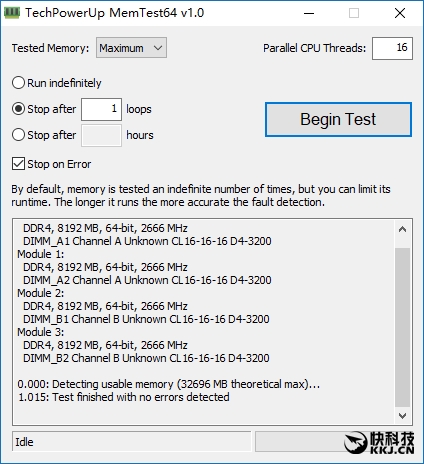Screen dimensions: 424x464
Task: Click the 'Tested Memory:' label
Action: pyautogui.click(x=51, y=48)
